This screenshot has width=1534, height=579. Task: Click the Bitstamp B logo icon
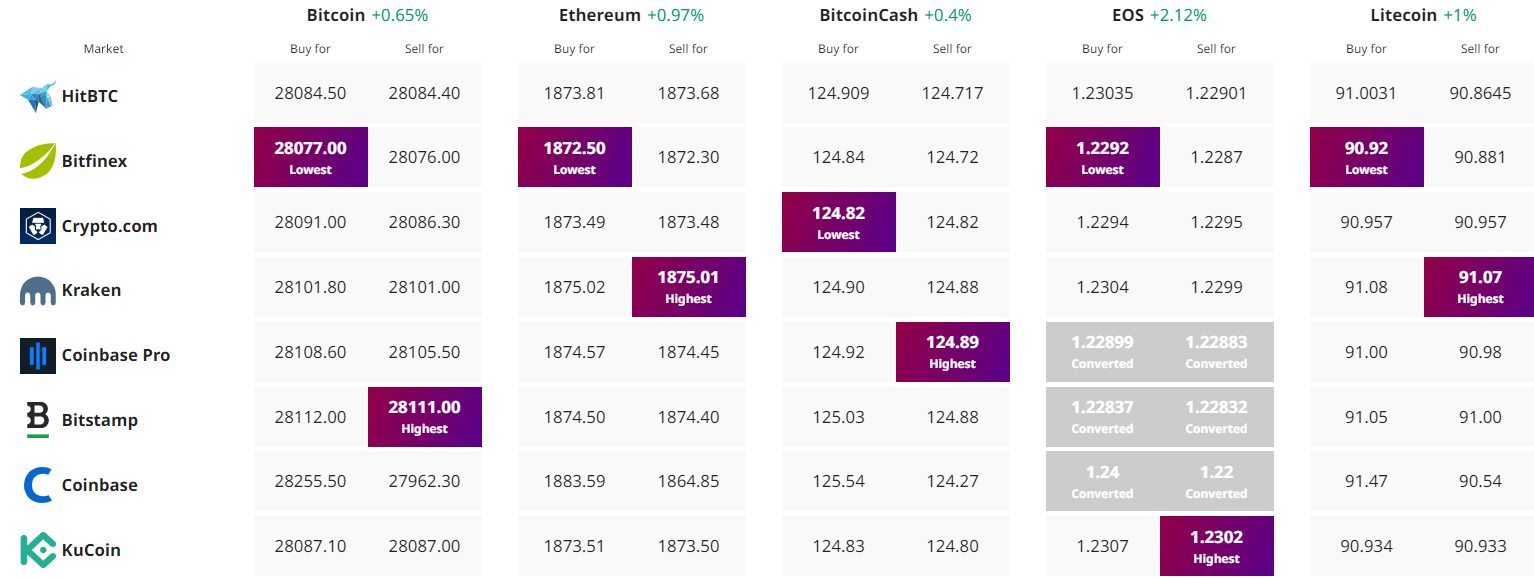38,420
